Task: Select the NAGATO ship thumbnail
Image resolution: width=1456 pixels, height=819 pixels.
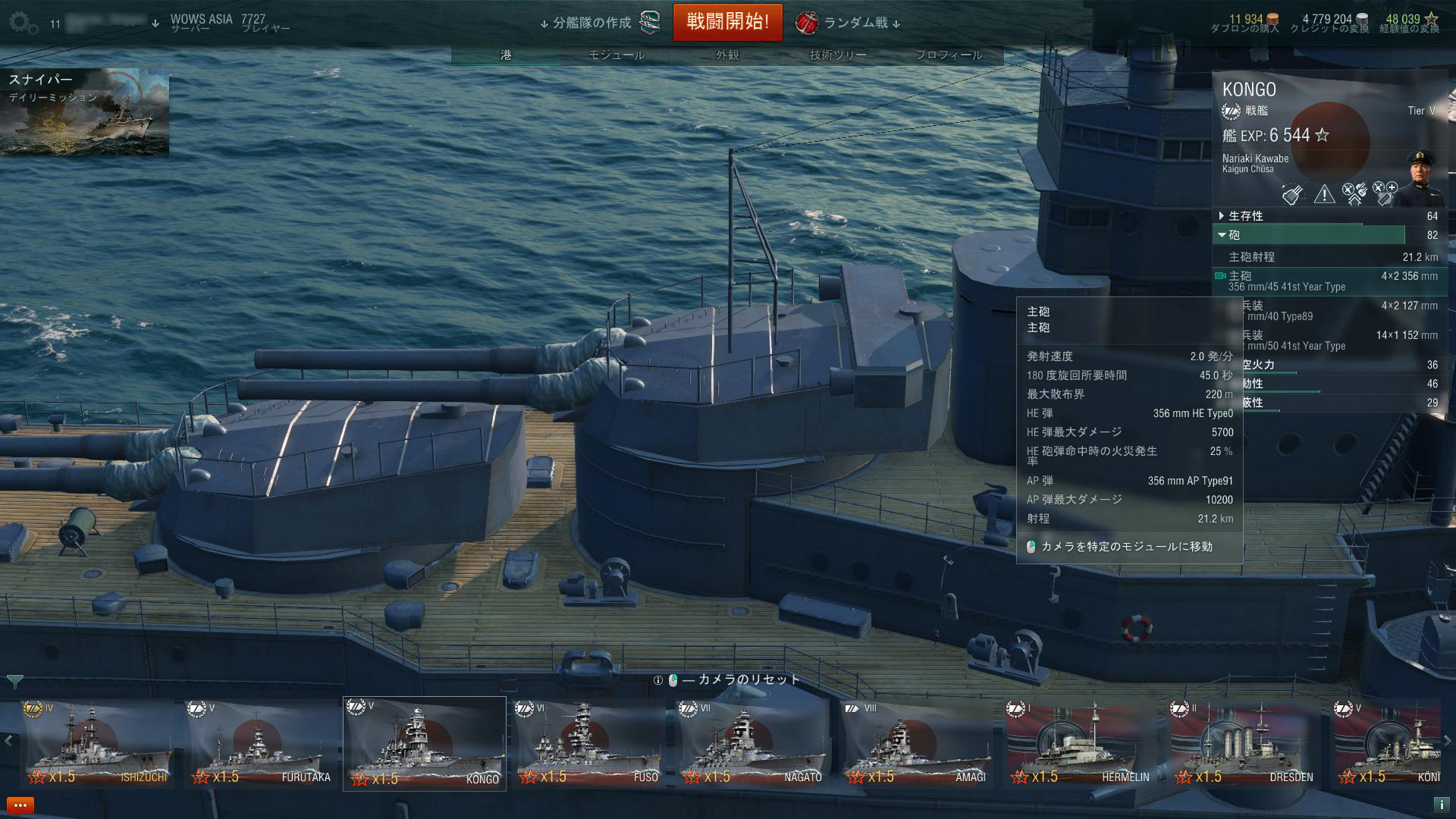Action: pos(753,743)
